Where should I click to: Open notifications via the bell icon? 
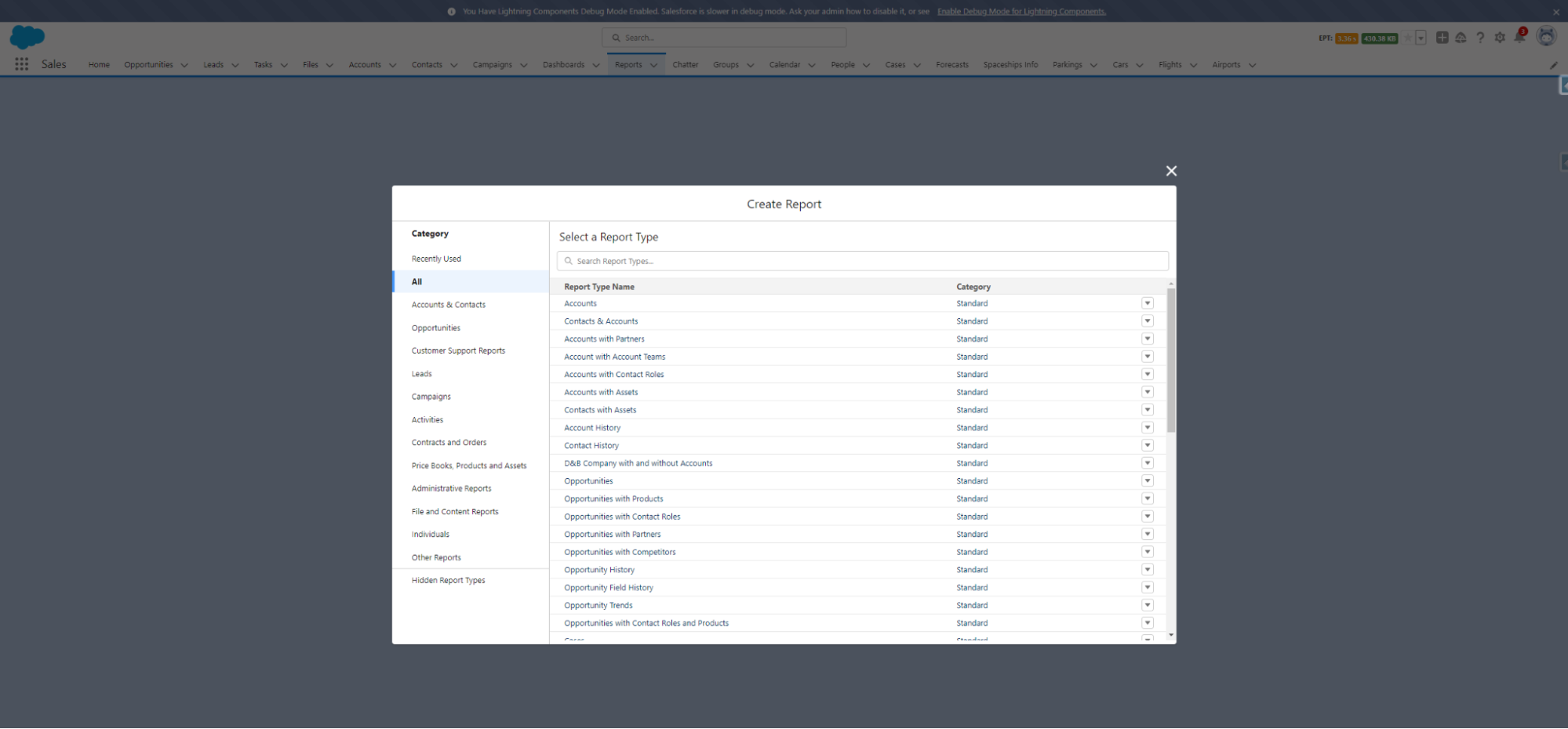(x=1520, y=37)
